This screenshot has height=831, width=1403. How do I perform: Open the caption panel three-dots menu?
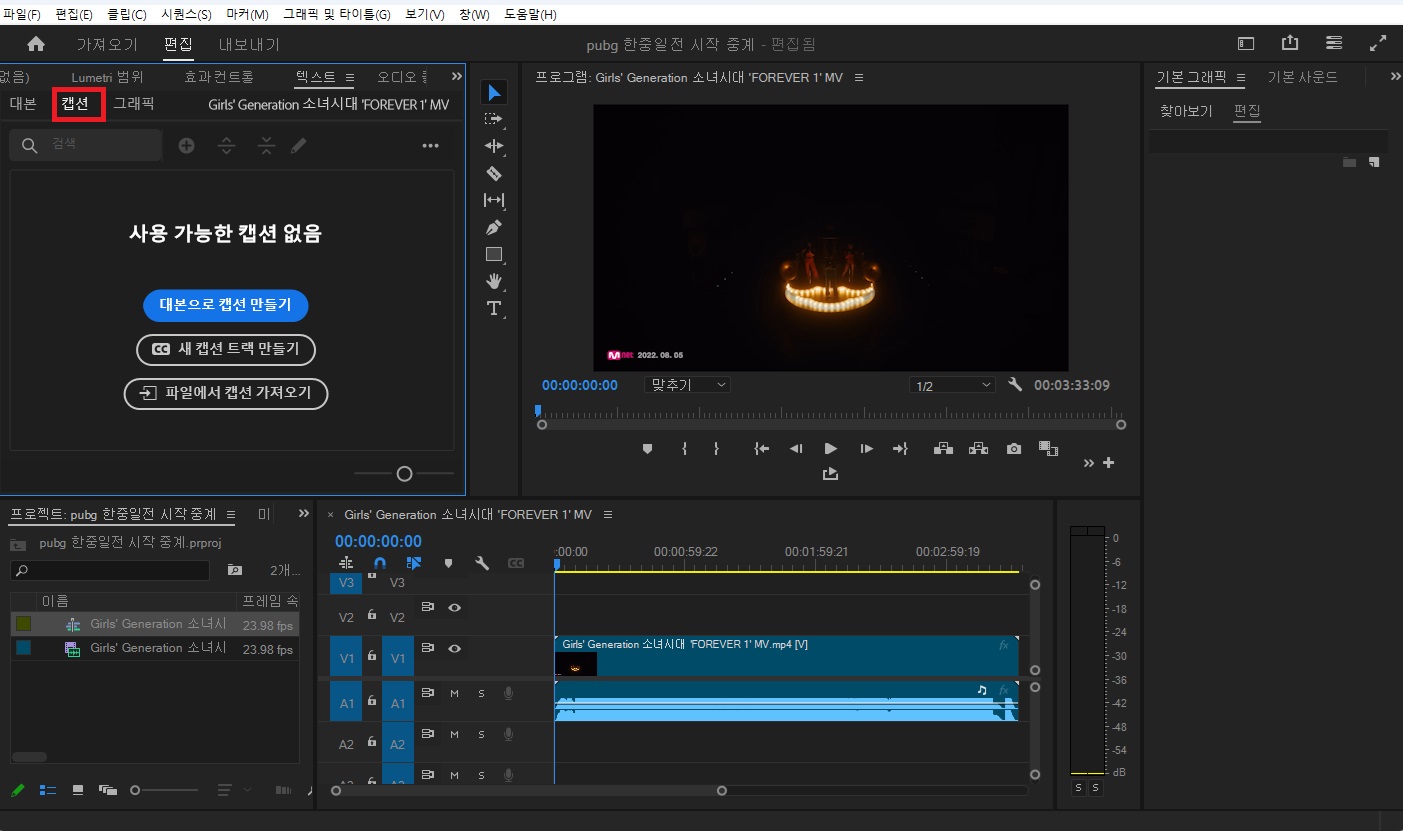click(x=431, y=146)
